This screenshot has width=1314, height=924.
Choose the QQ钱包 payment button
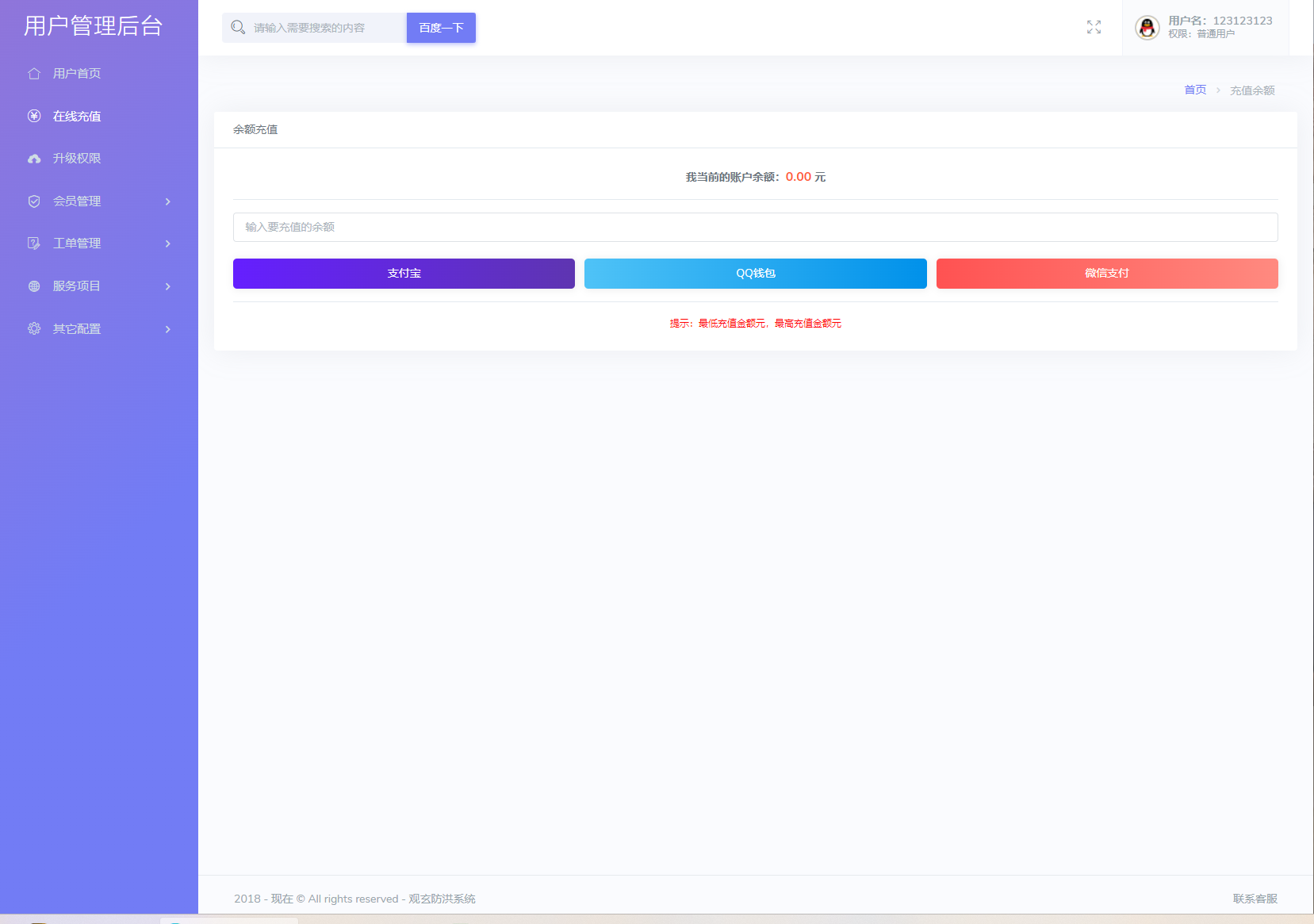coord(755,274)
